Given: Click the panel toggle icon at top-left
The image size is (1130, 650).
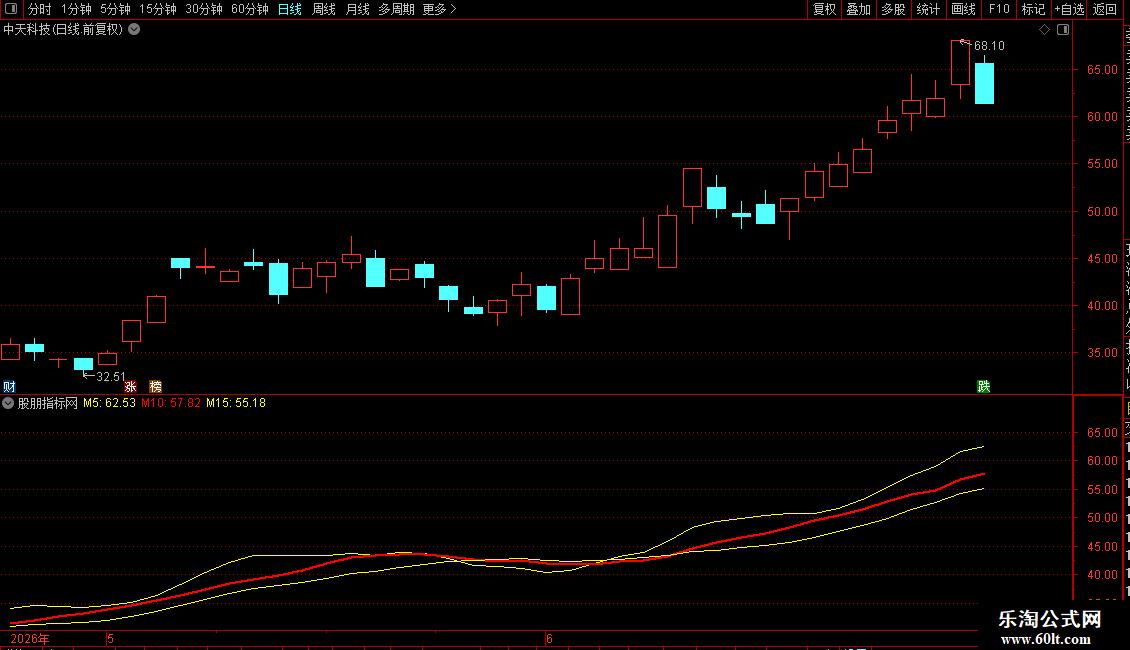Looking at the screenshot, I should [x=11, y=9].
